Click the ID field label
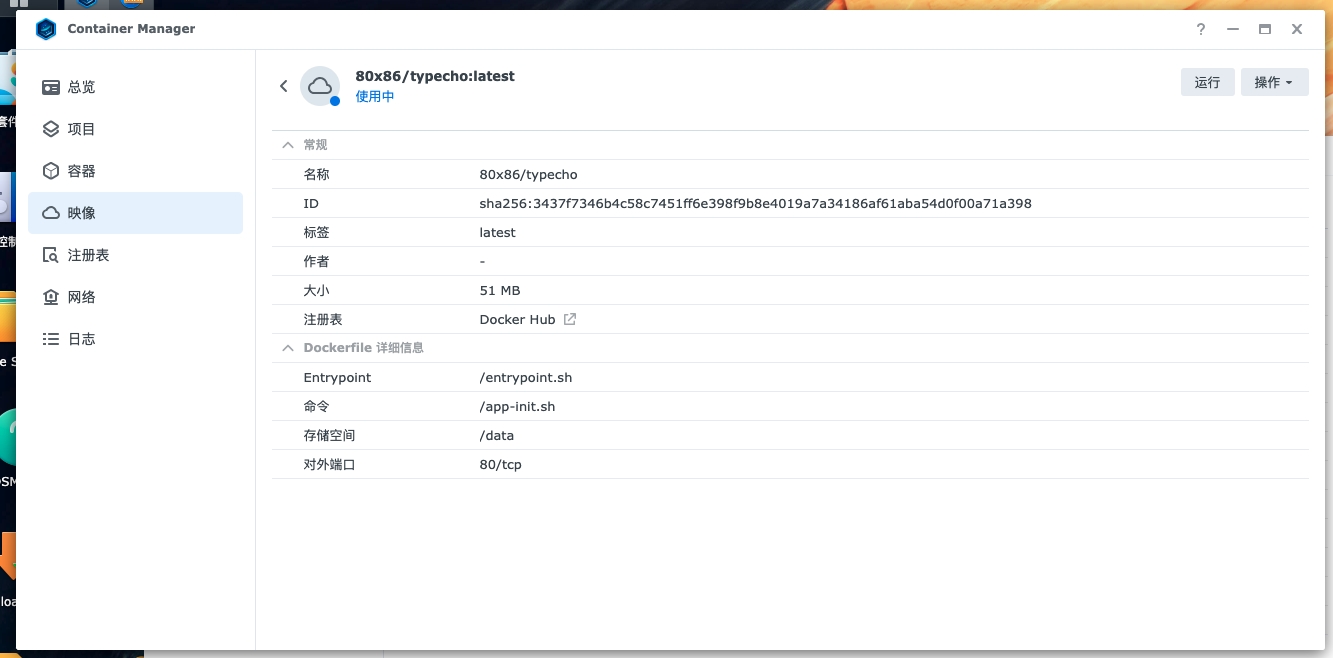Image resolution: width=1333 pixels, height=658 pixels. (x=311, y=203)
